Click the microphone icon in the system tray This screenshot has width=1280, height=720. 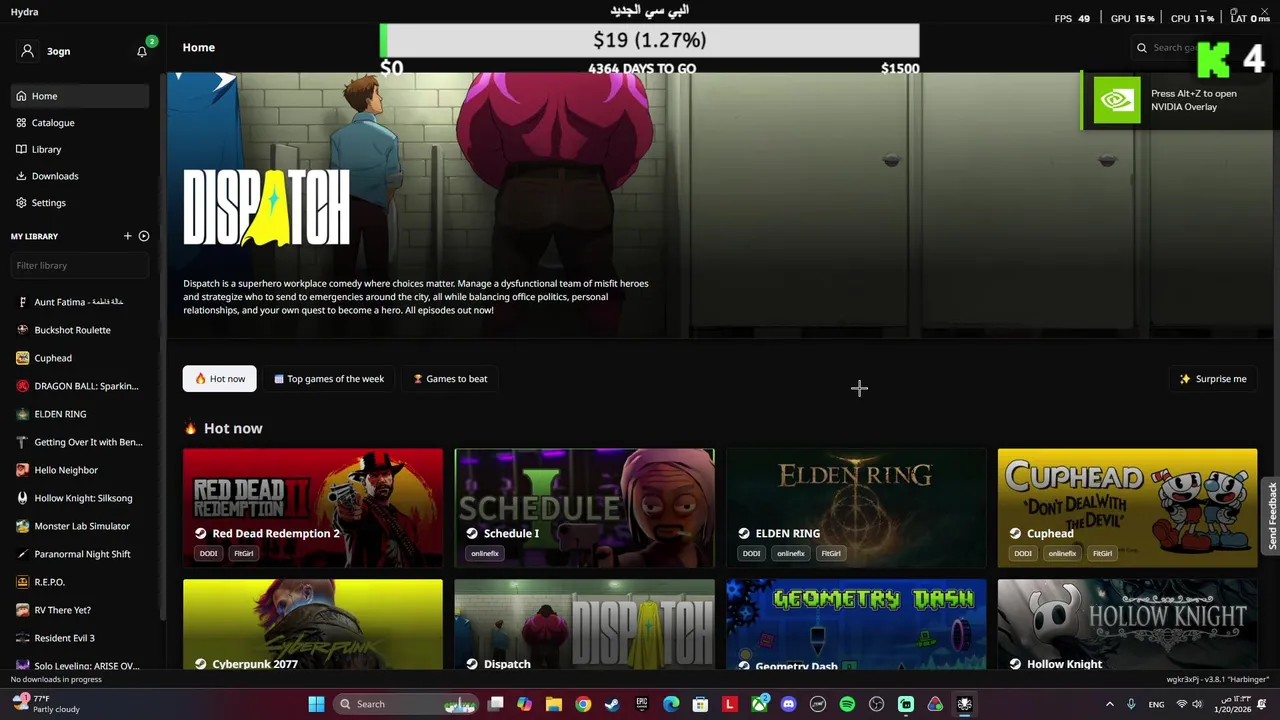pyautogui.click(x=1131, y=704)
